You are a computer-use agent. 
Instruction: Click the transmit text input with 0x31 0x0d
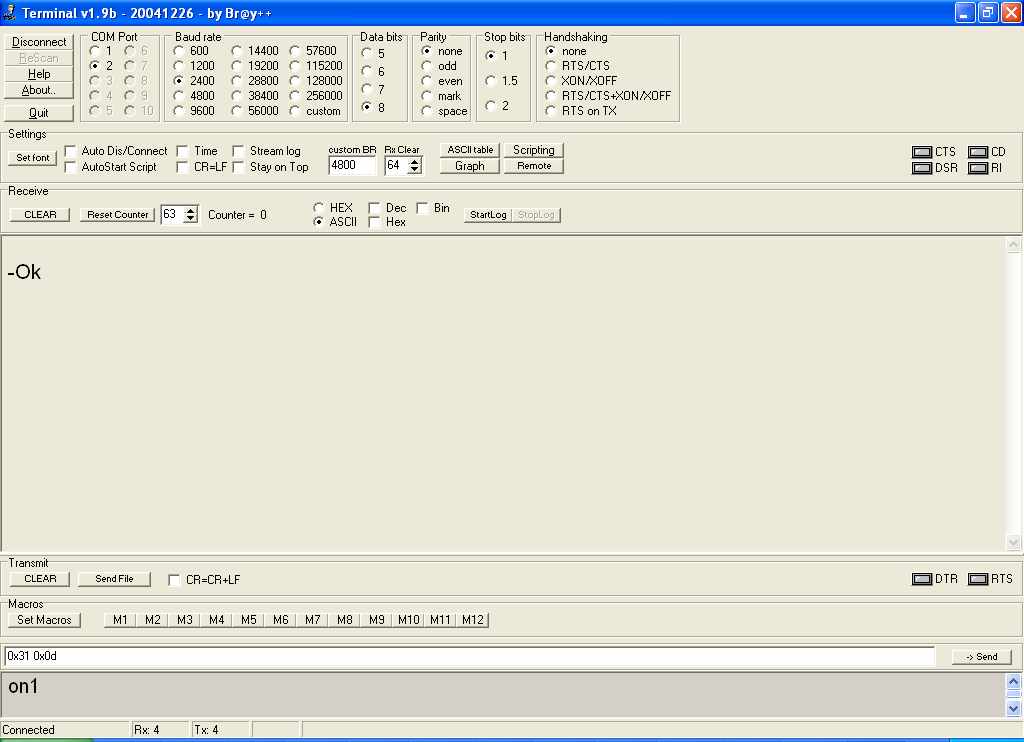click(470, 656)
